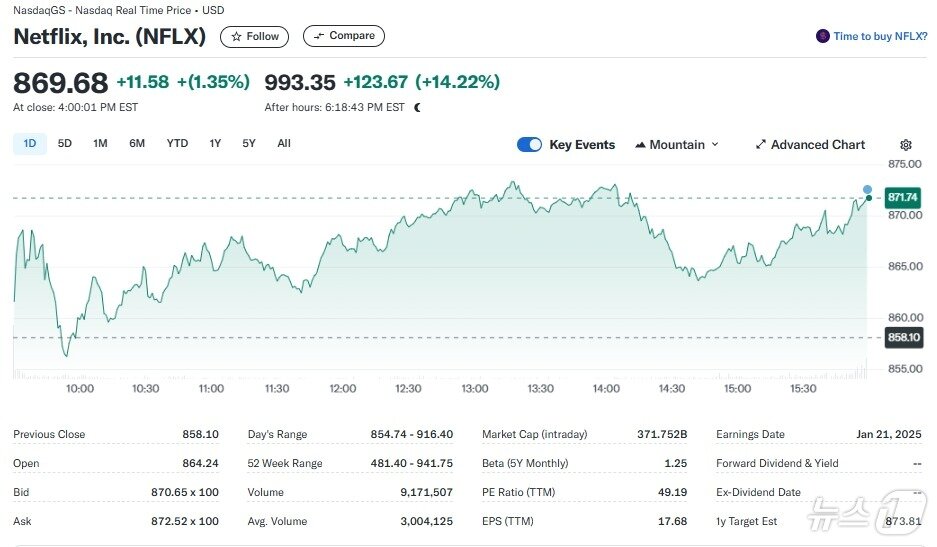Click the after-hours moon icon

418,107
